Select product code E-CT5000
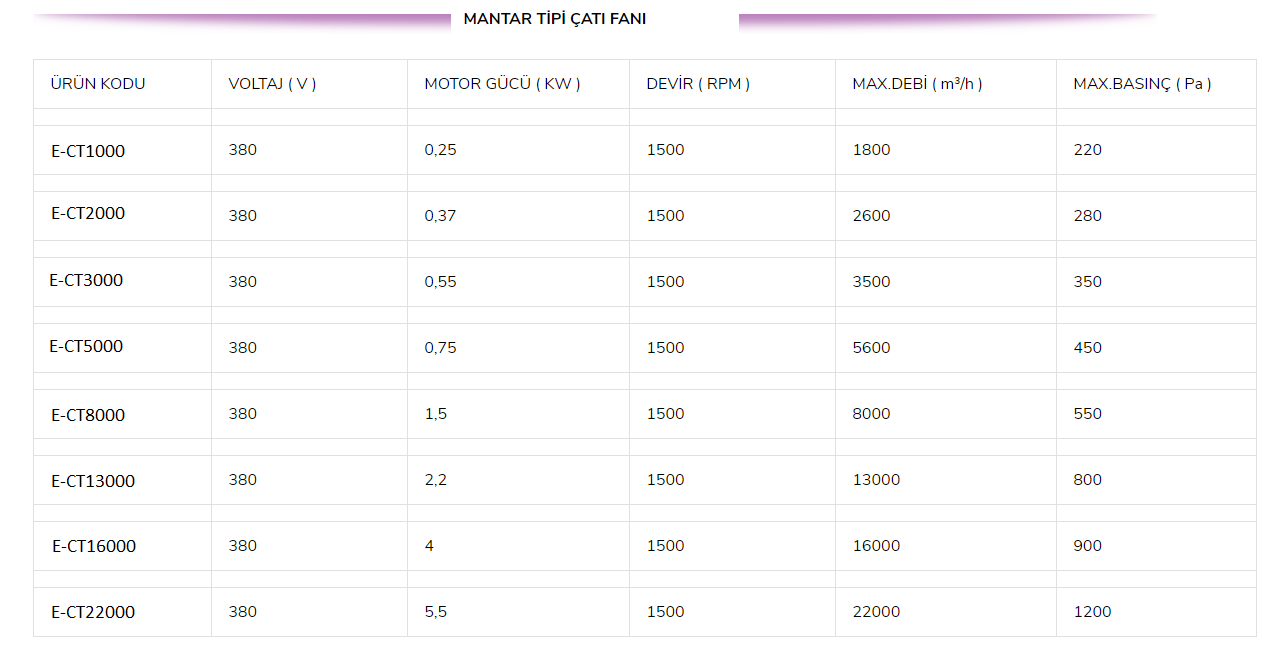Image resolution: width=1287 pixels, height=661 pixels. click(x=86, y=347)
